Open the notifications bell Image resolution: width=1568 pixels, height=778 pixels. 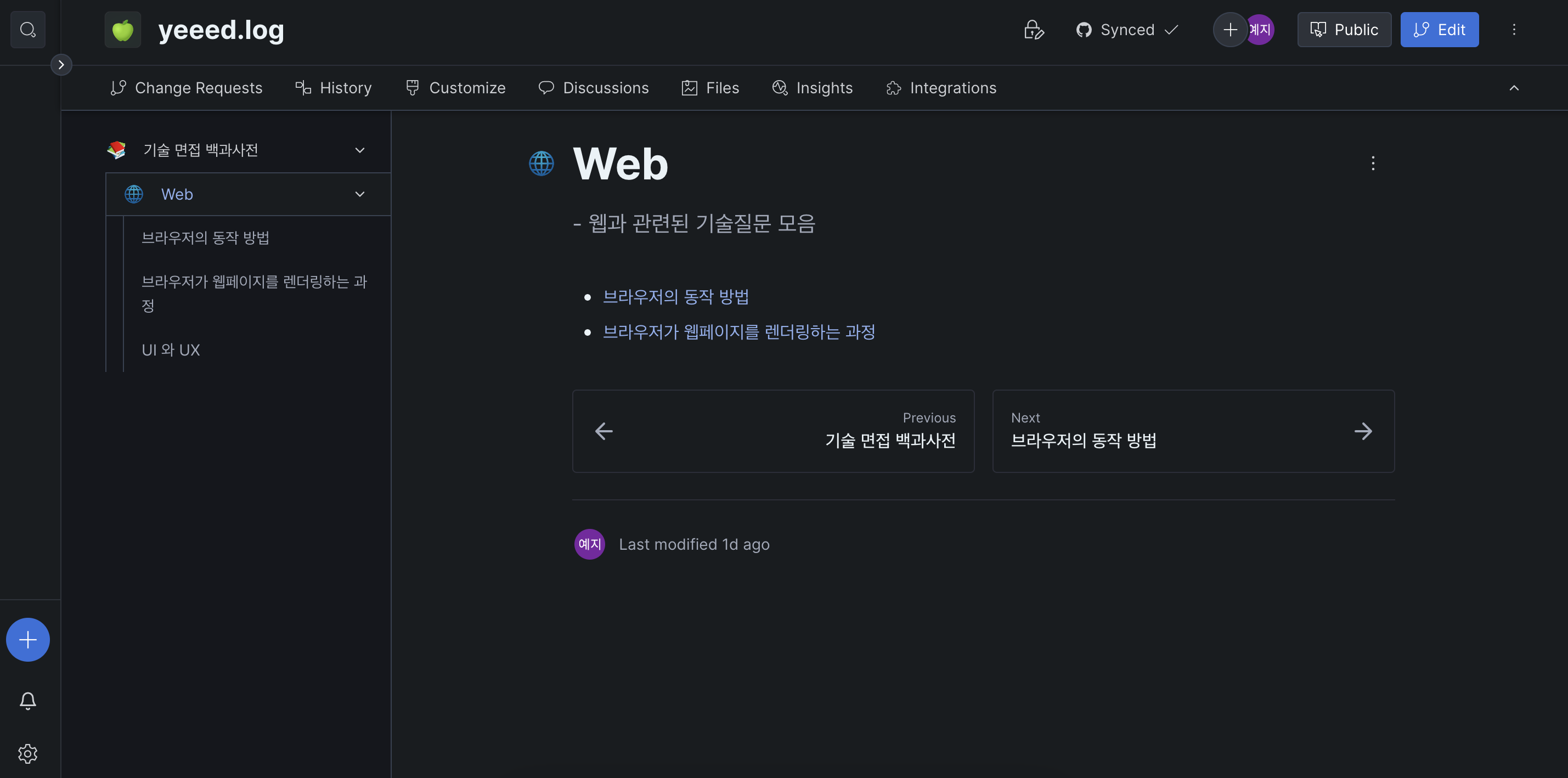(x=28, y=701)
